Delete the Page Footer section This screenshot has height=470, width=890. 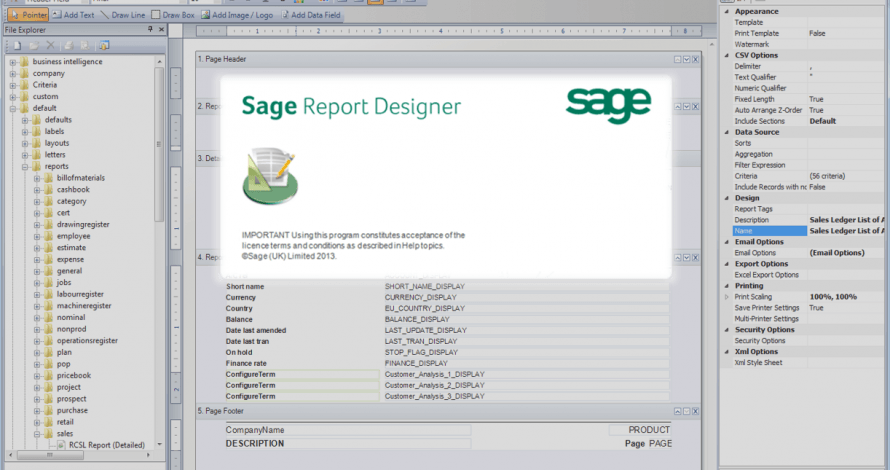click(695, 411)
